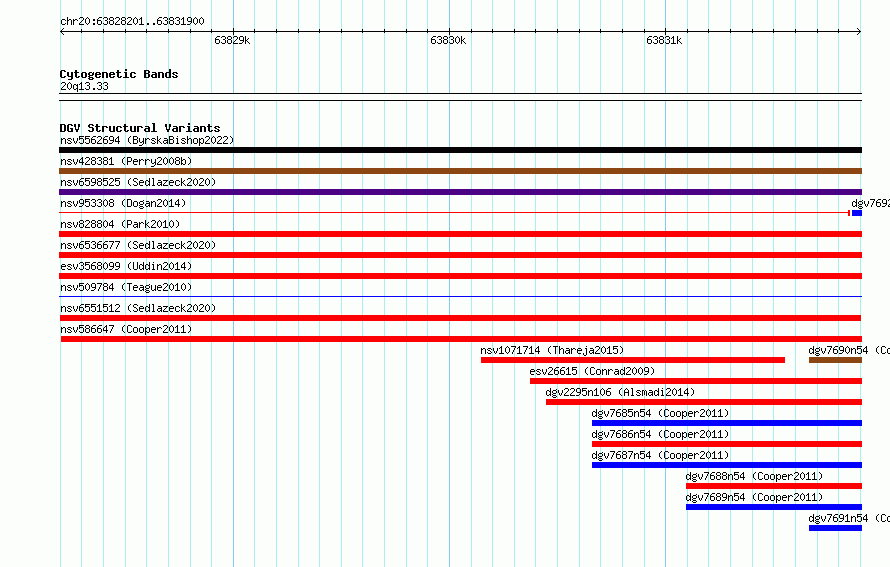Select the thin blue nsv509784 line
The image size is (890, 567).
tap(460, 296)
